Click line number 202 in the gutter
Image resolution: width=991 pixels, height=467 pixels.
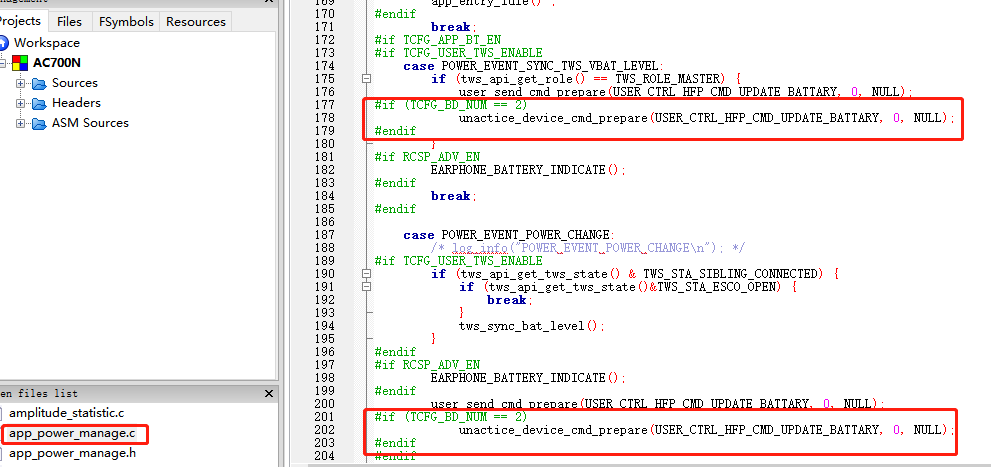(324, 430)
